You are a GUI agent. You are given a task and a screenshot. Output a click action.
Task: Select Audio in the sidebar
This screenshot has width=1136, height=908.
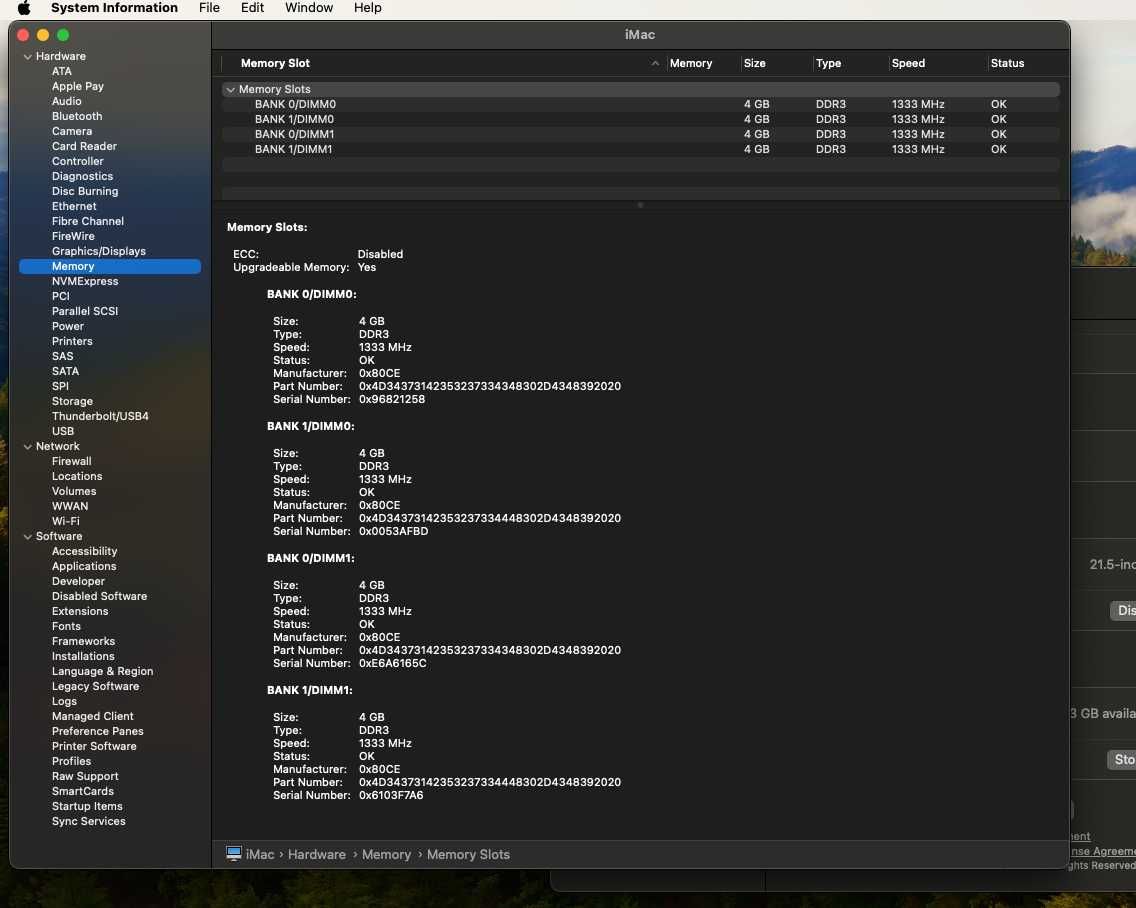point(67,101)
